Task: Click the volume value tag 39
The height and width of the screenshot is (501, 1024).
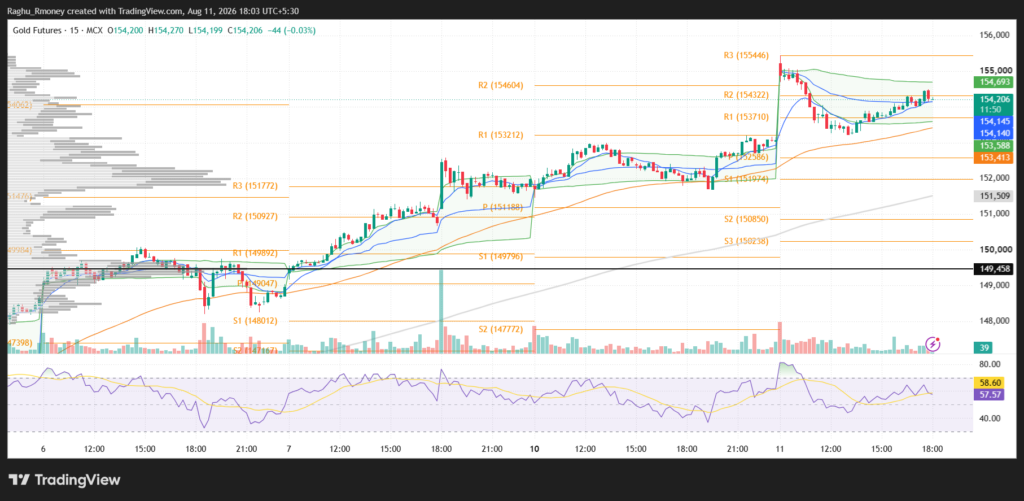Action: click(984, 348)
